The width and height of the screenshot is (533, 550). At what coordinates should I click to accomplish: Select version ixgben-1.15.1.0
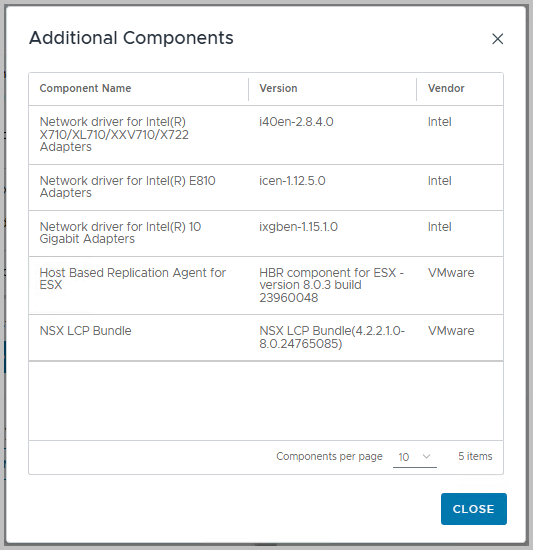[x=298, y=227]
